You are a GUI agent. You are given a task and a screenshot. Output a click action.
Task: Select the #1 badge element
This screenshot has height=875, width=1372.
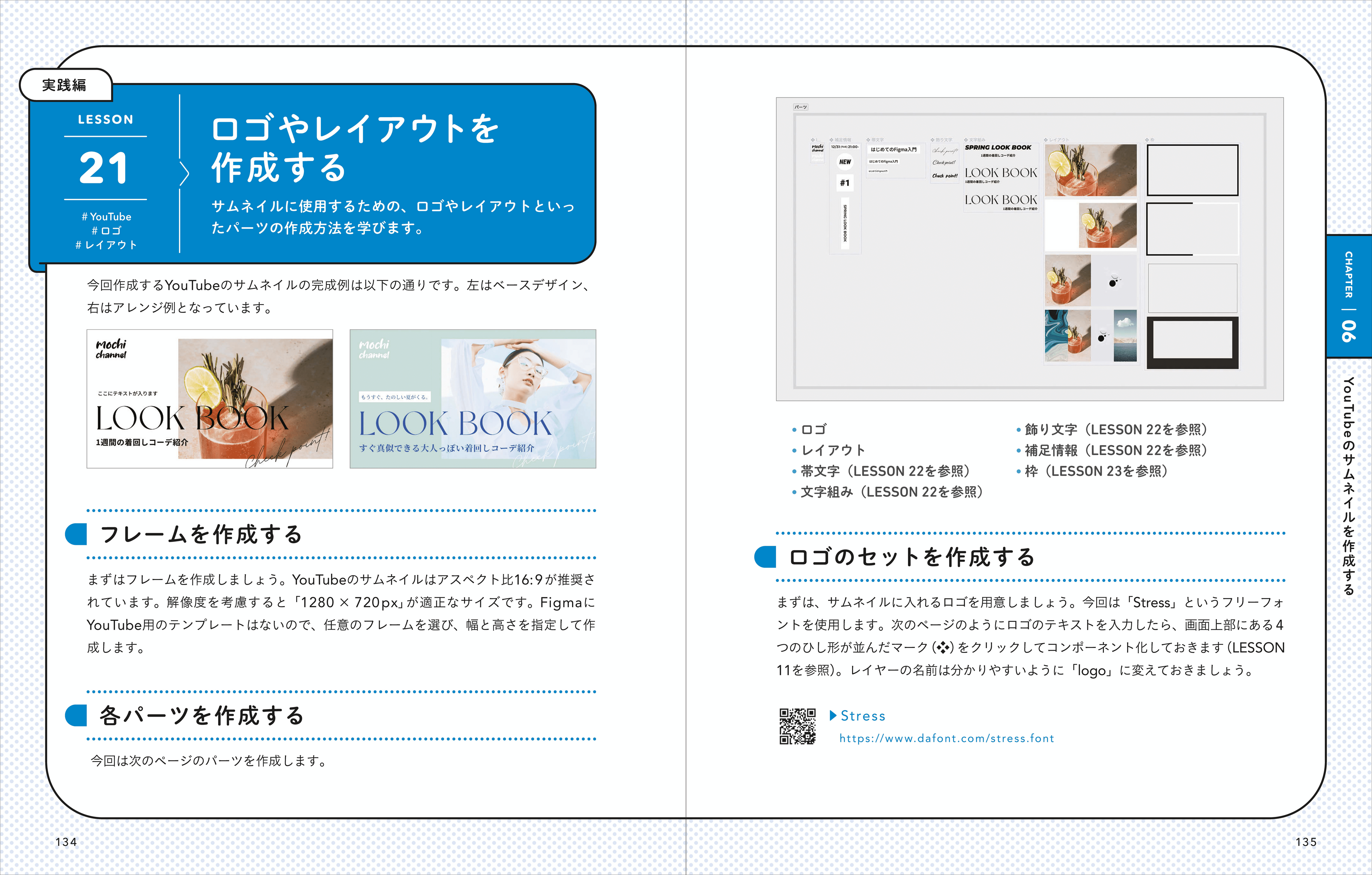(845, 183)
